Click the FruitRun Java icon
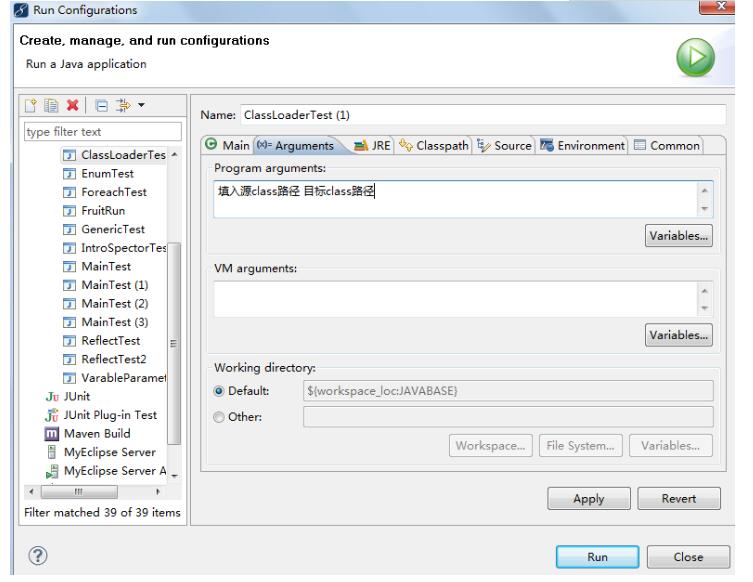Screen dimensions: 753x582 (x=70, y=211)
